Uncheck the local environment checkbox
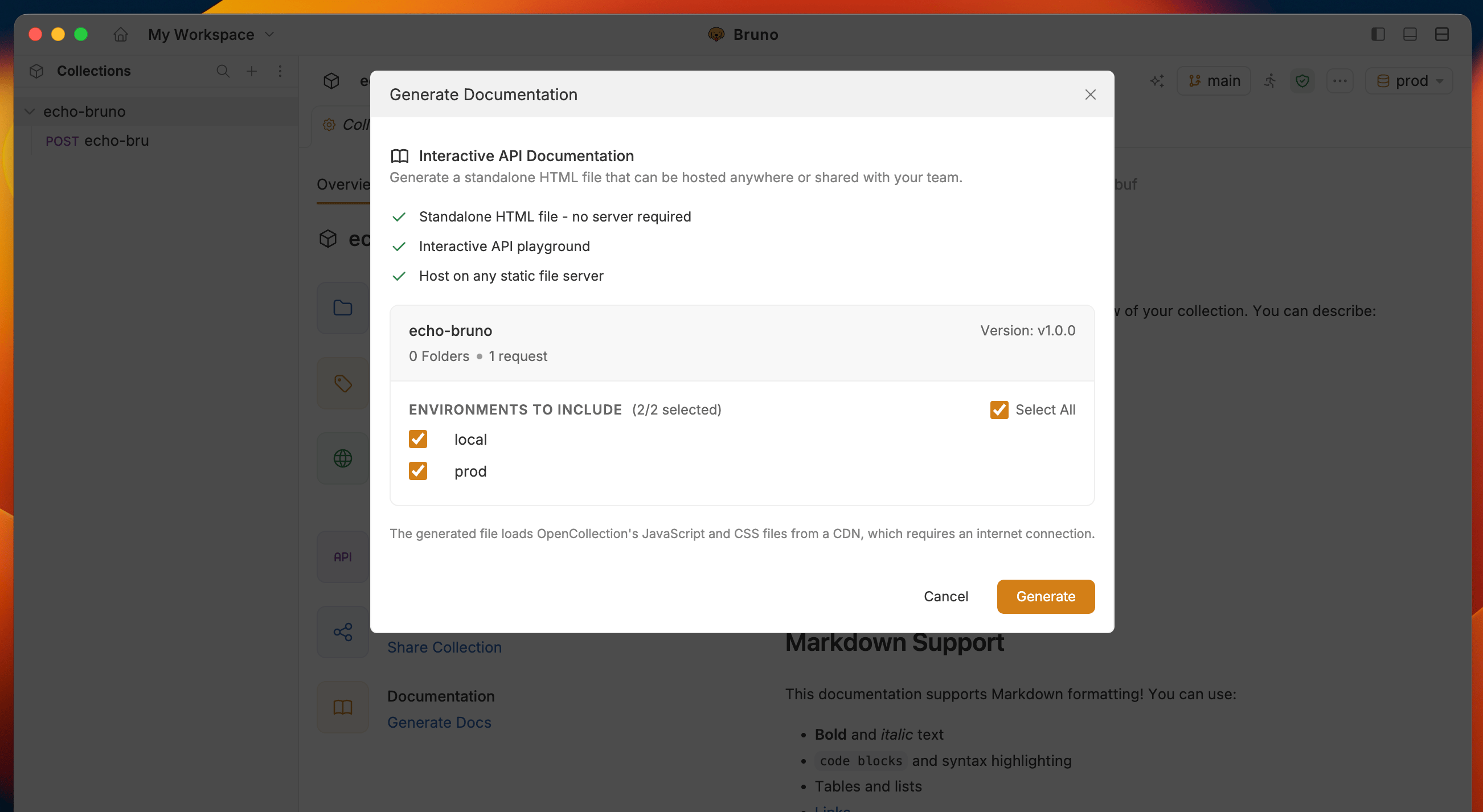 (x=418, y=439)
